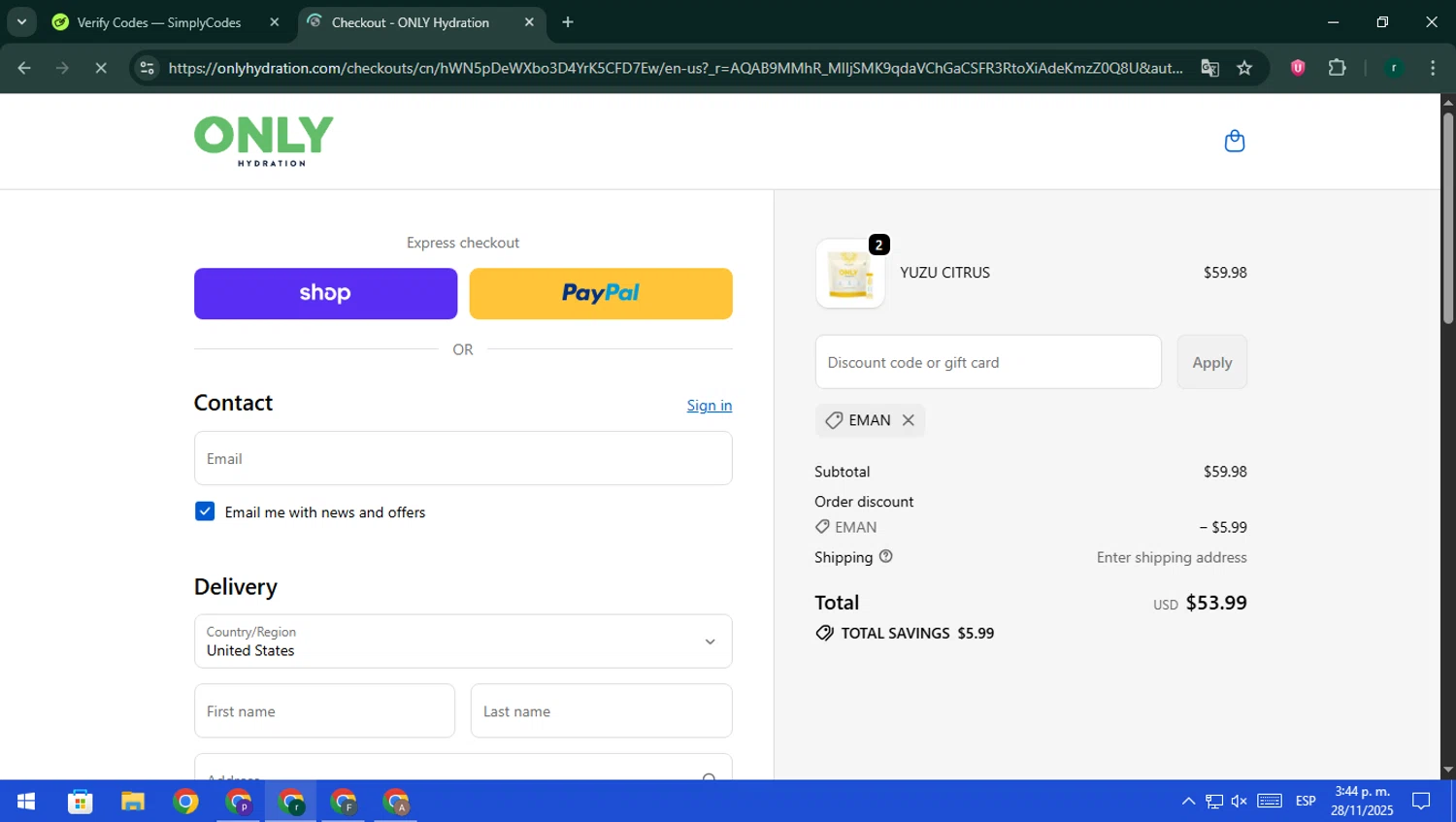The image size is (1456, 822).
Task: Click the Subtotal $59.98 amount
Action: coord(1225,472)
